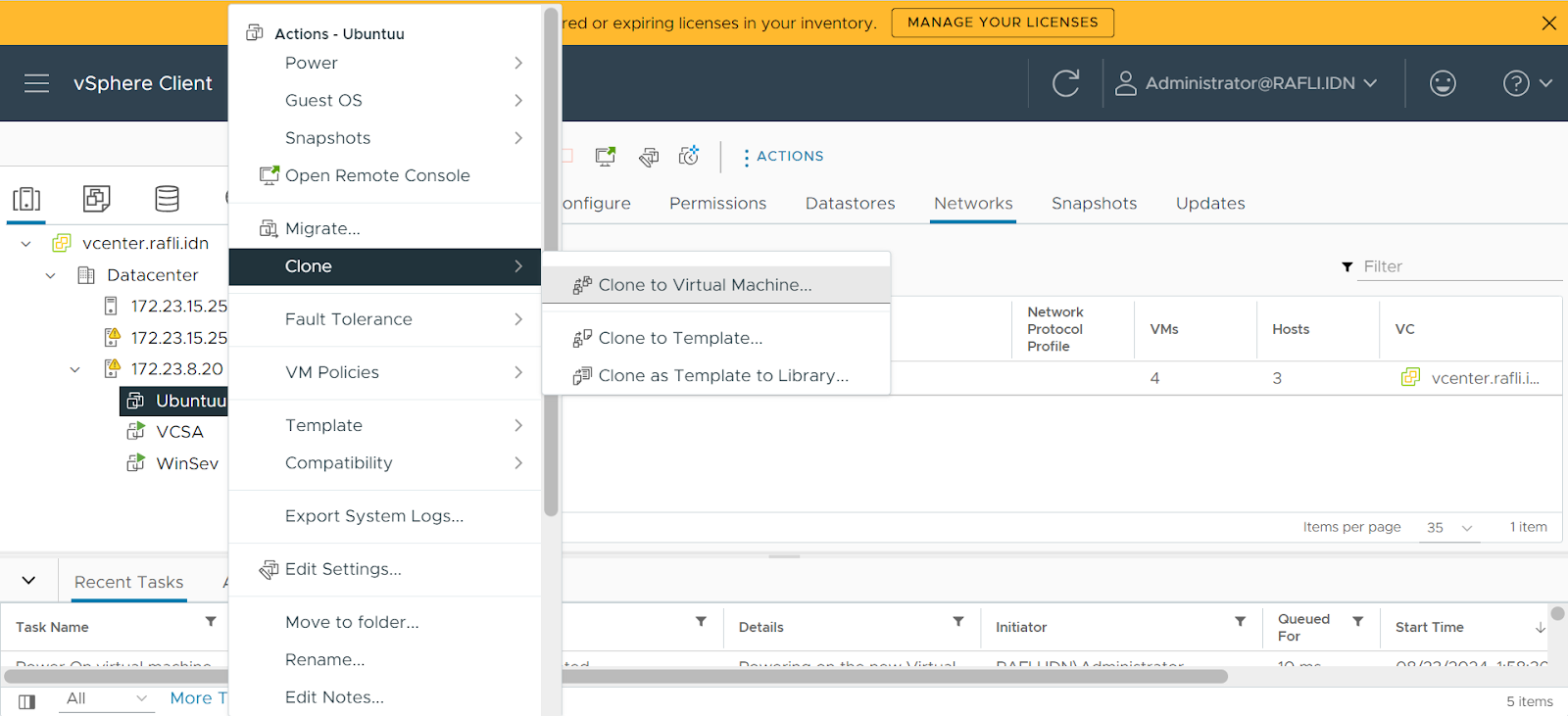Viewport: 1568px width, 716px height.
Task: Select Clone to Template option
Action: (x=716, y=338)
